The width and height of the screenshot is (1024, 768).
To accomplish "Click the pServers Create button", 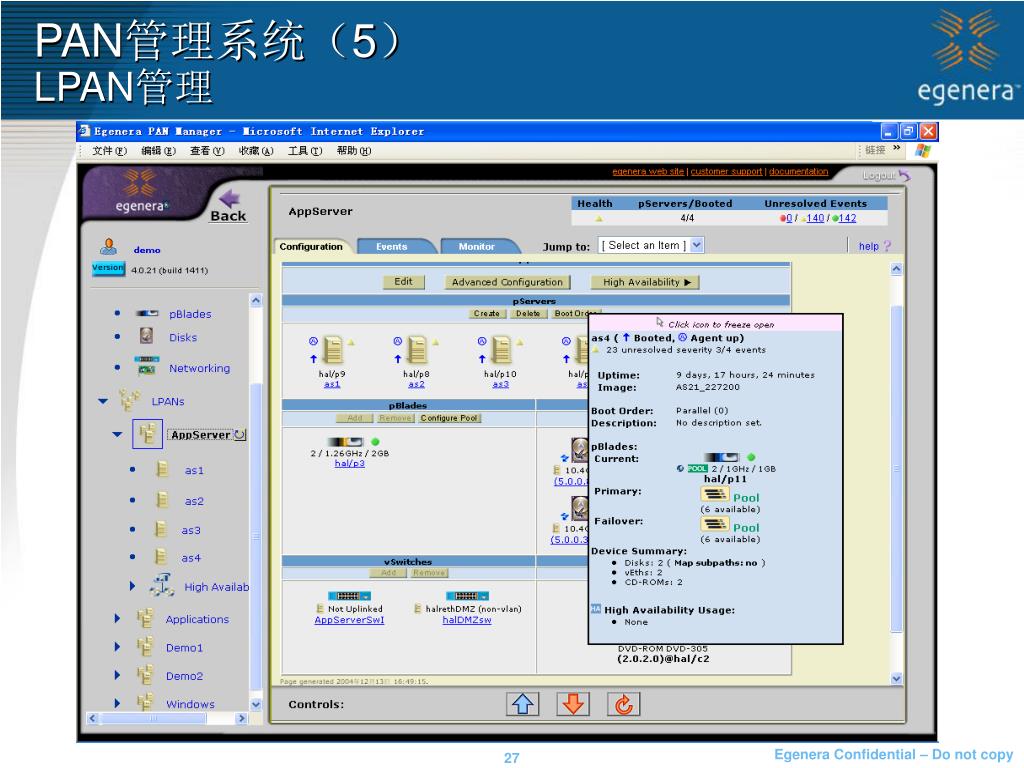I will click(x=487, y=313).
